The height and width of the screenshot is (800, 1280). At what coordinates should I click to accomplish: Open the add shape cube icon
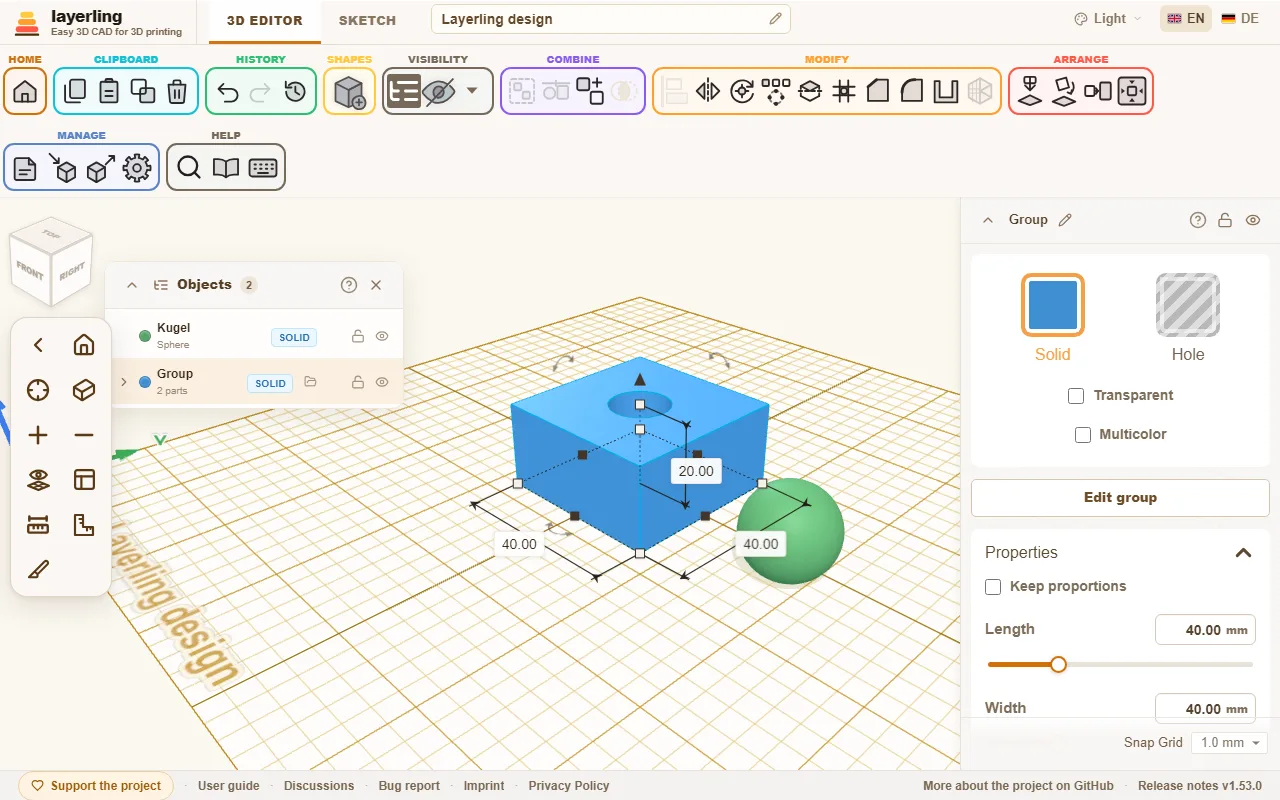pyautogui.click(x=349, y=92)
